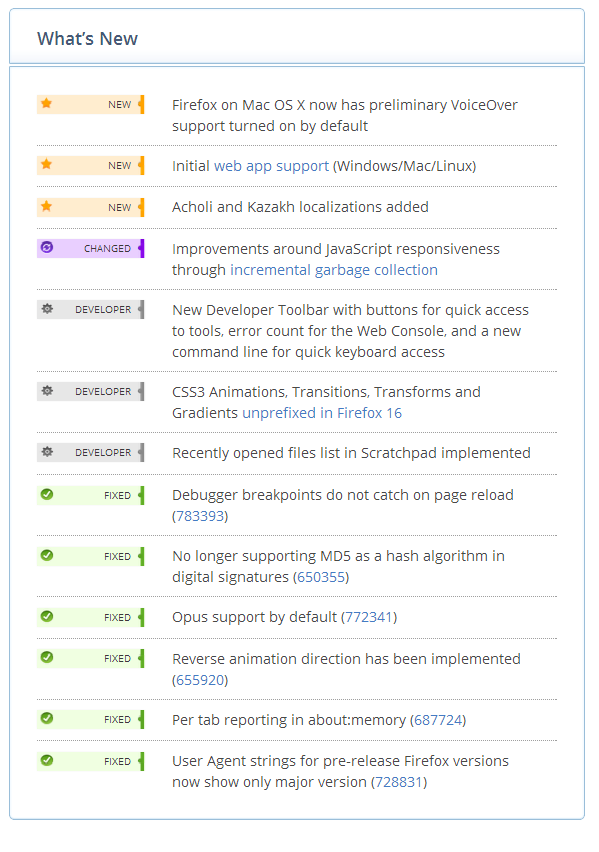Click the What's New heading
The width and height of the screenshot is (599, 852).
click(88, 39)
